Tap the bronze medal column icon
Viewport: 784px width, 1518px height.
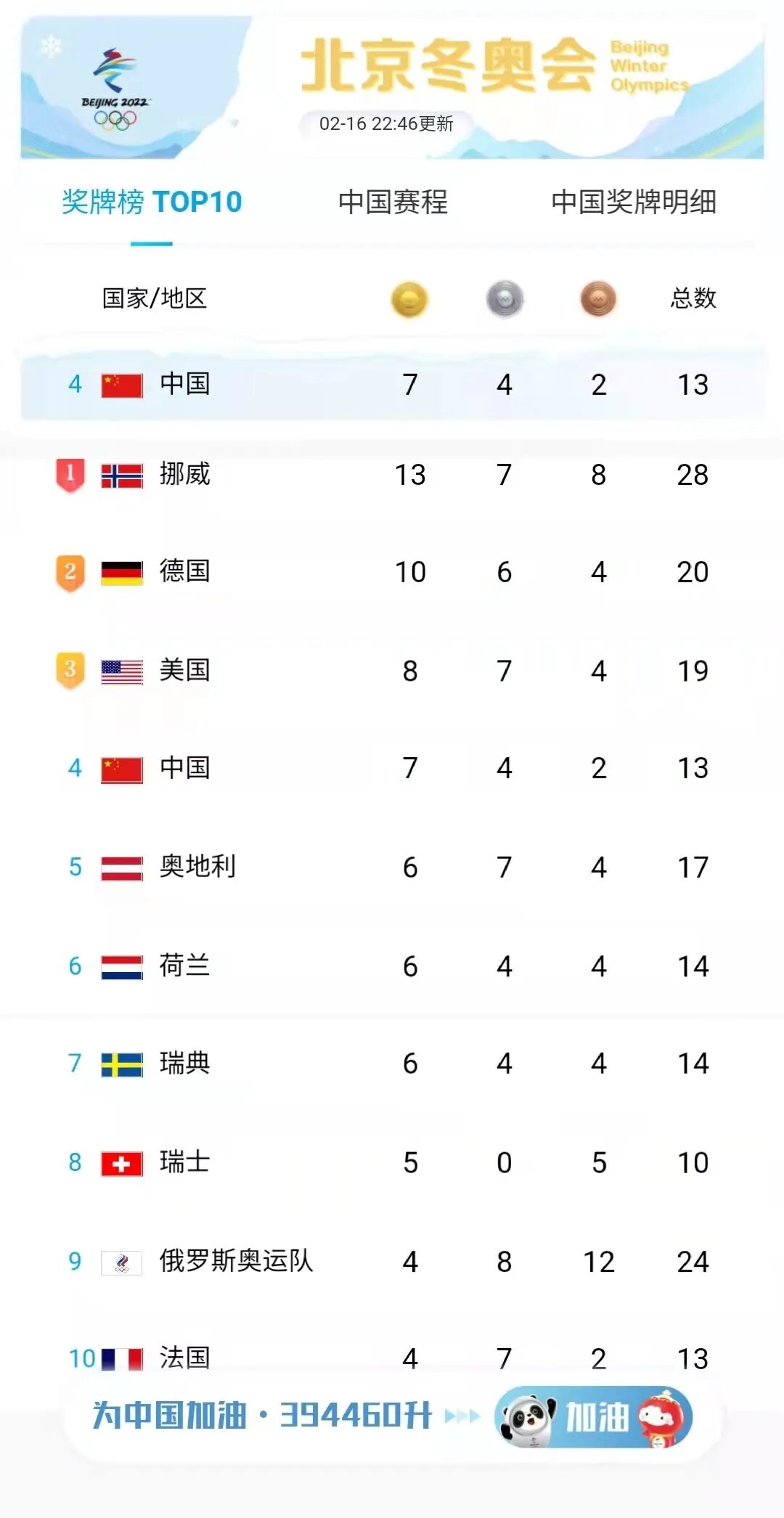click(598, 299)
